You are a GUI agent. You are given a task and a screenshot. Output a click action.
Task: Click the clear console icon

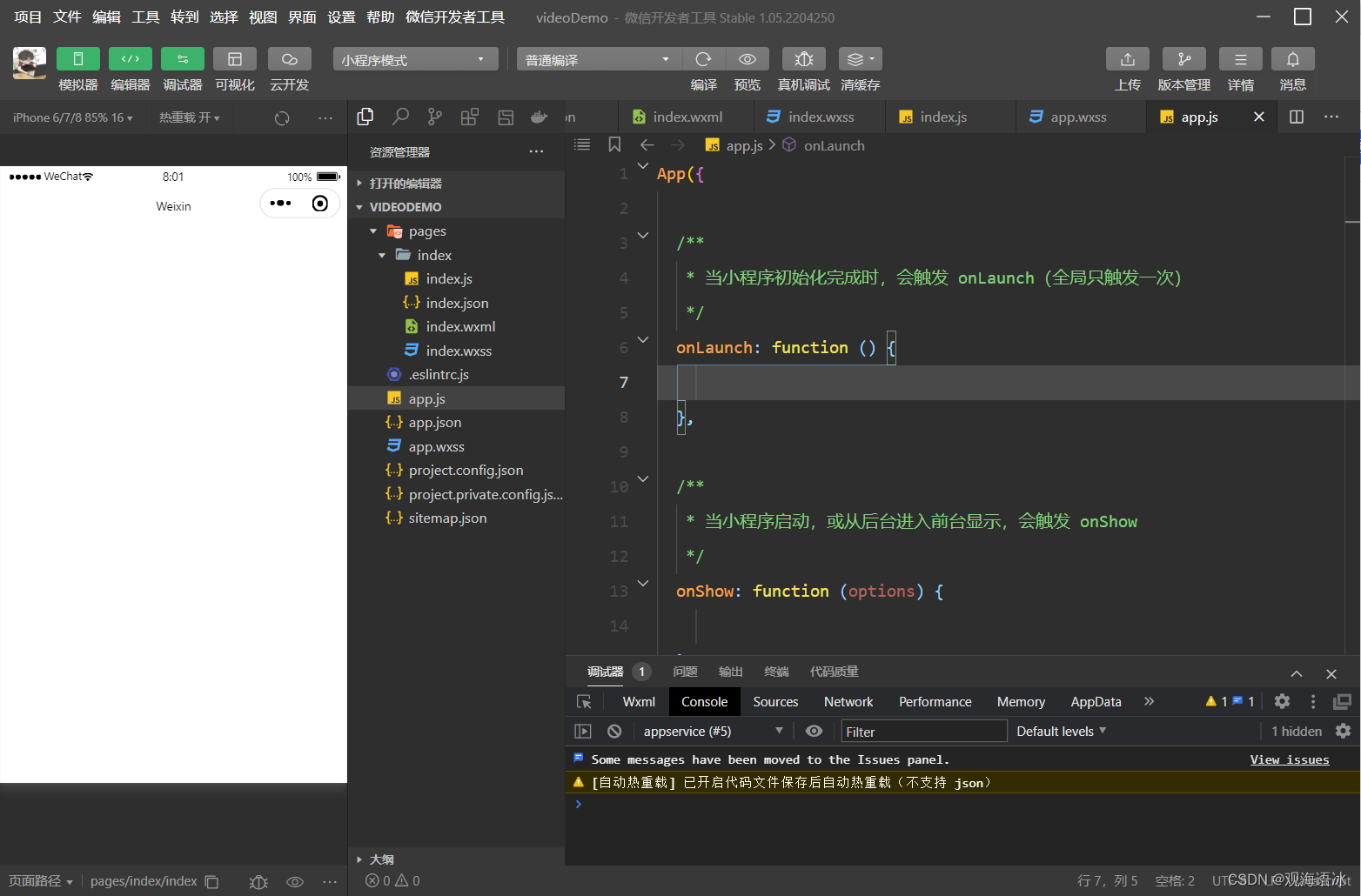614,731
